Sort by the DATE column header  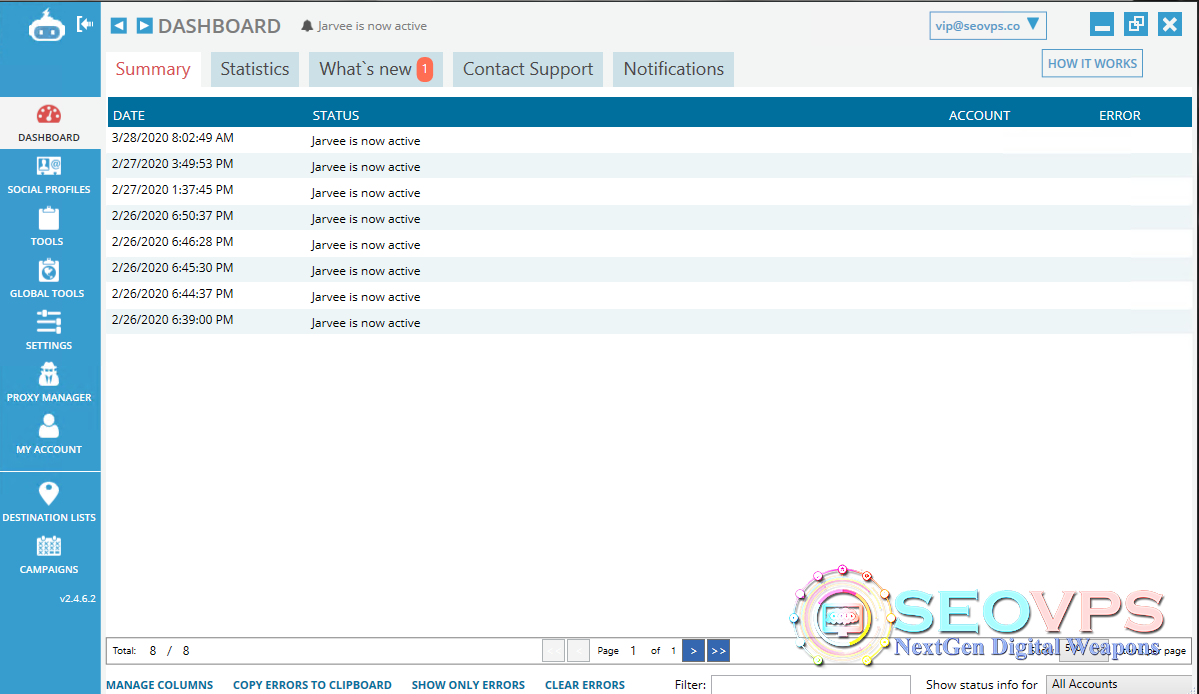(128, 115)
